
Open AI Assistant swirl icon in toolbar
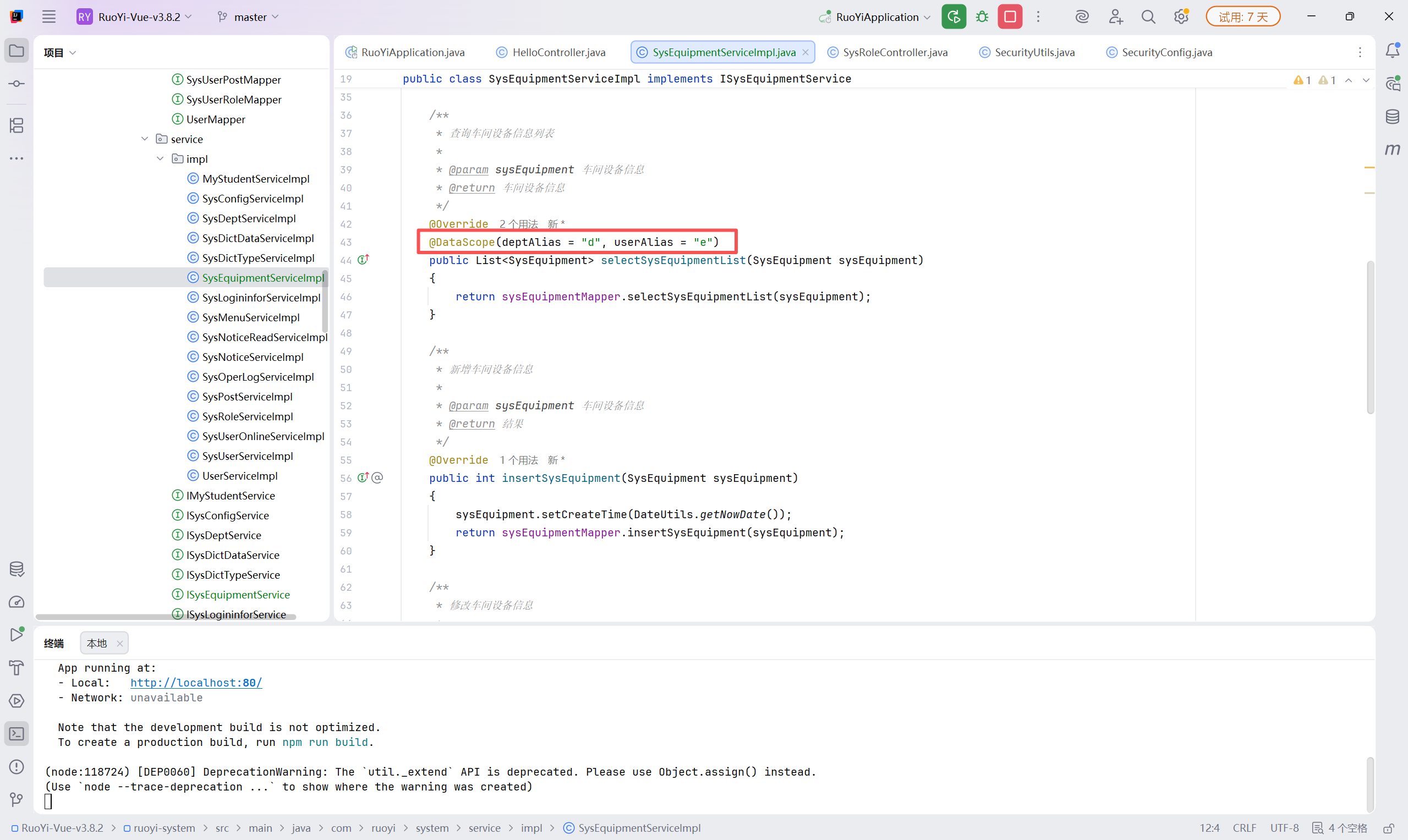click(x=1082, y=17)
